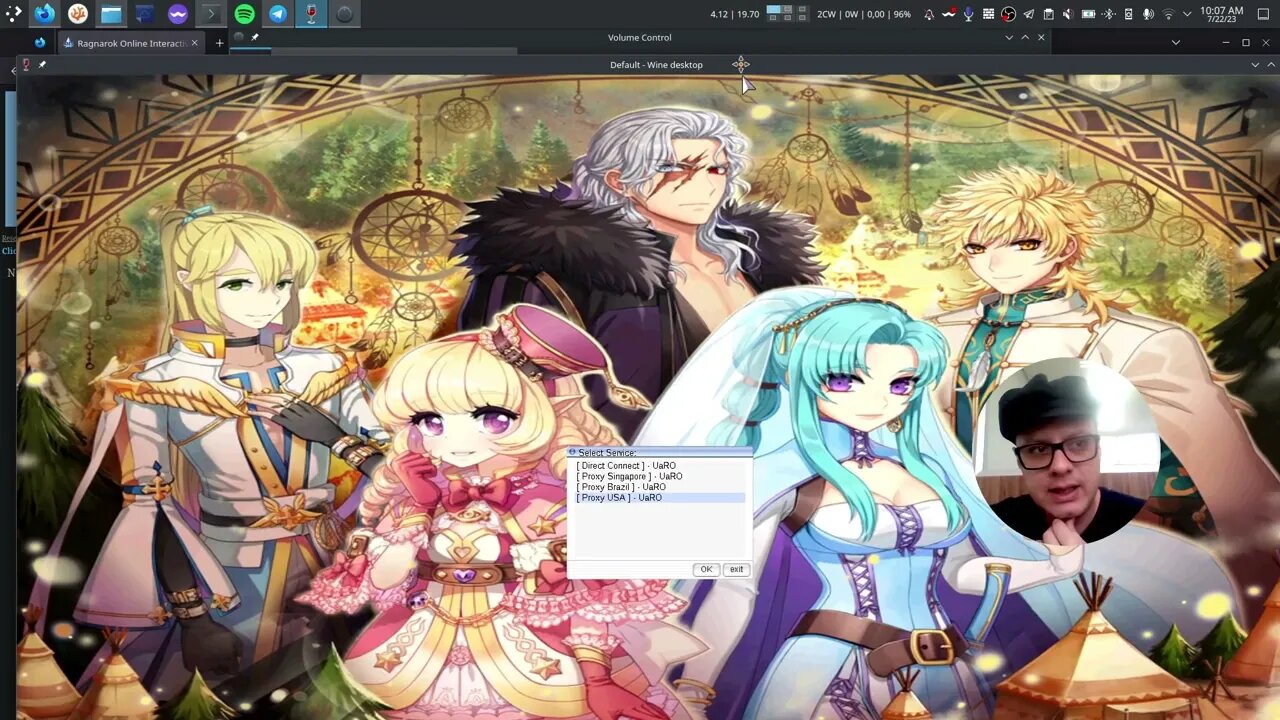Click the white wave tray icon
The width and height of the screenshot is (1280, 720).
[x=949, y=14]
